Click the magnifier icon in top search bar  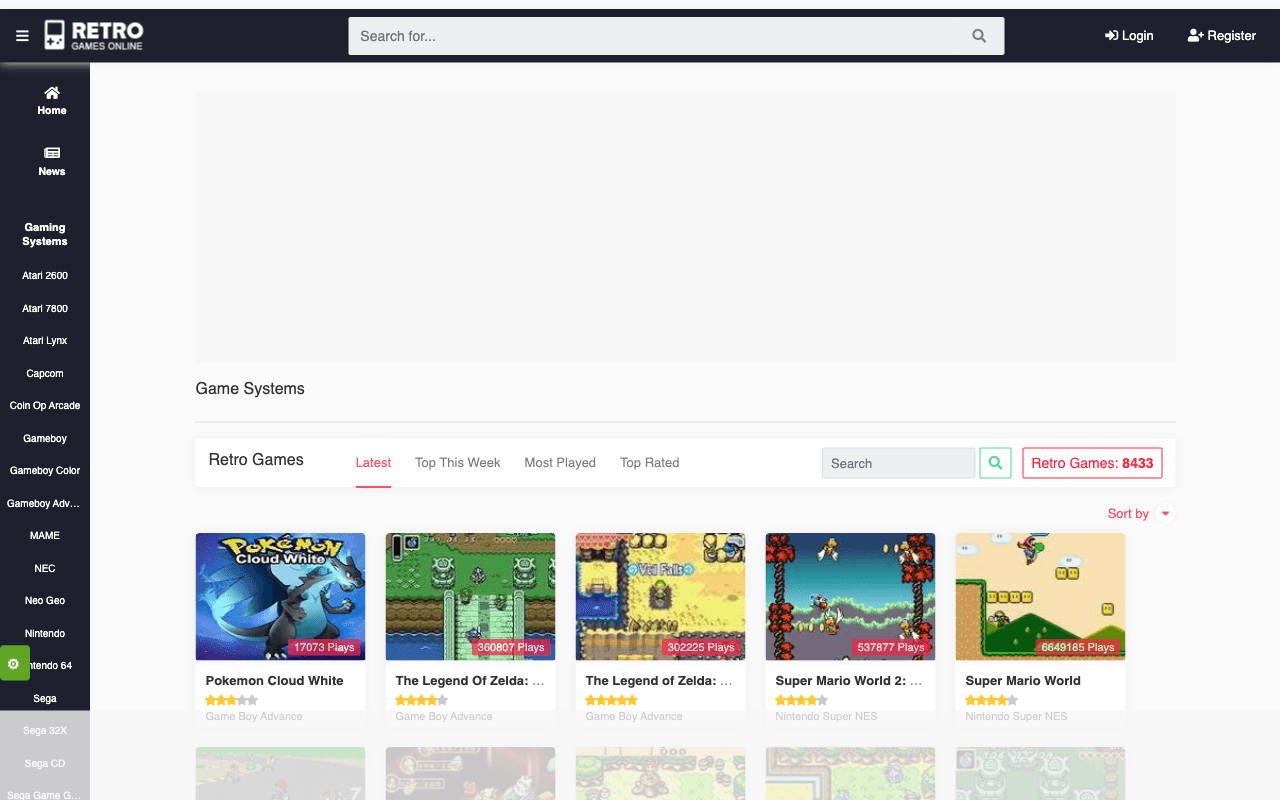point(979,36)
